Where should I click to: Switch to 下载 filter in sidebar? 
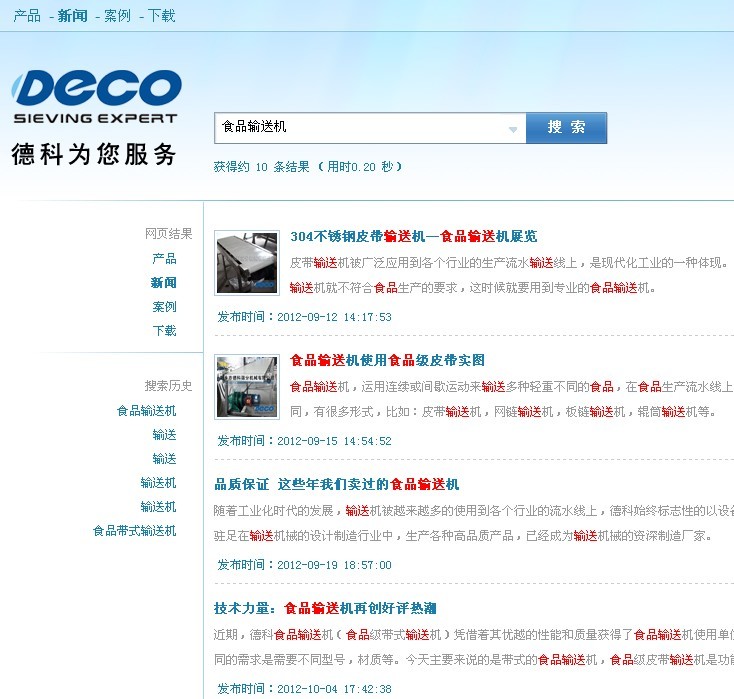tap(164, 331)
